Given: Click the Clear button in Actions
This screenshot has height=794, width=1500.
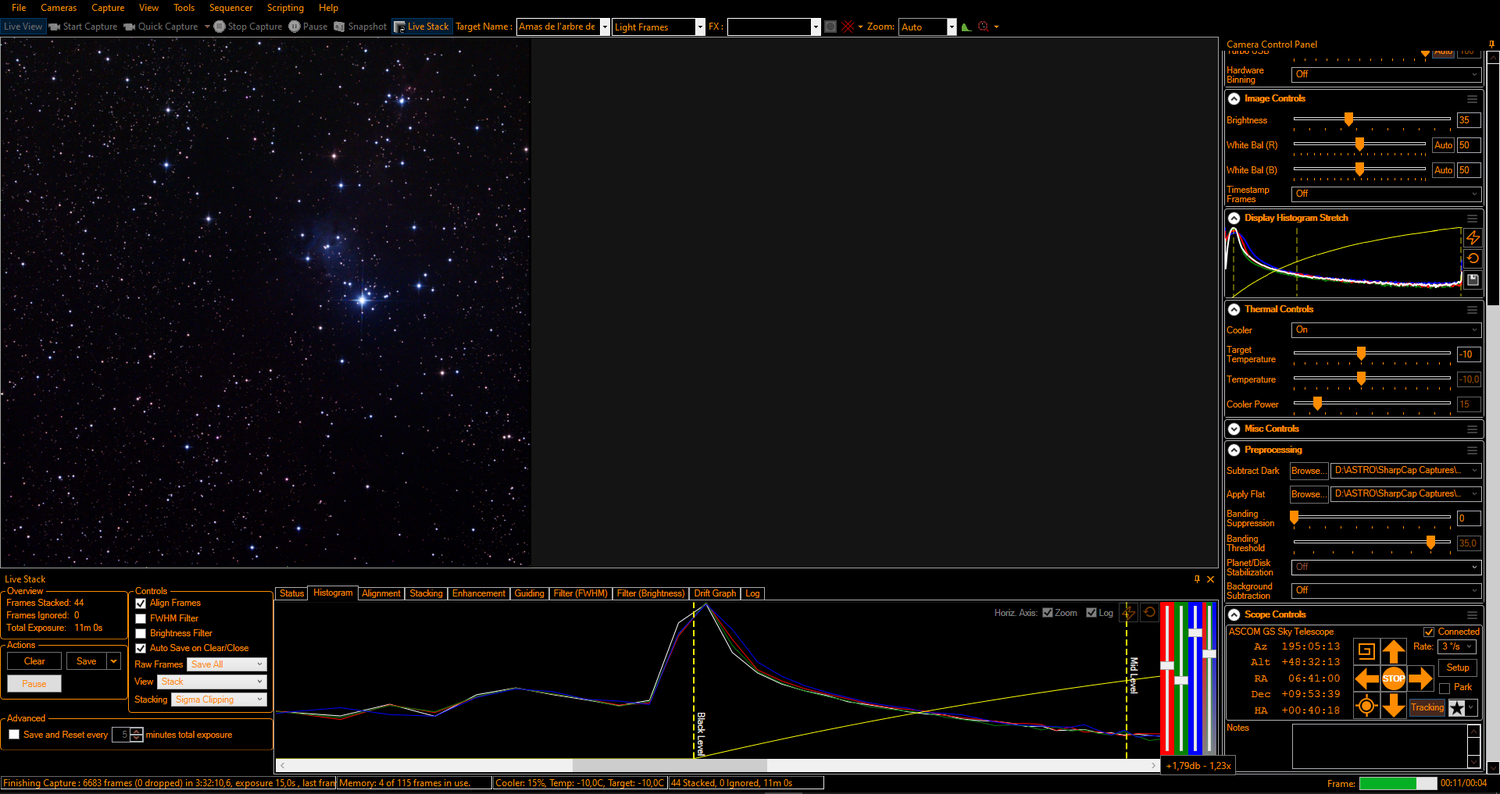Looking at the screenshot, I should click(x=34, y=661).
